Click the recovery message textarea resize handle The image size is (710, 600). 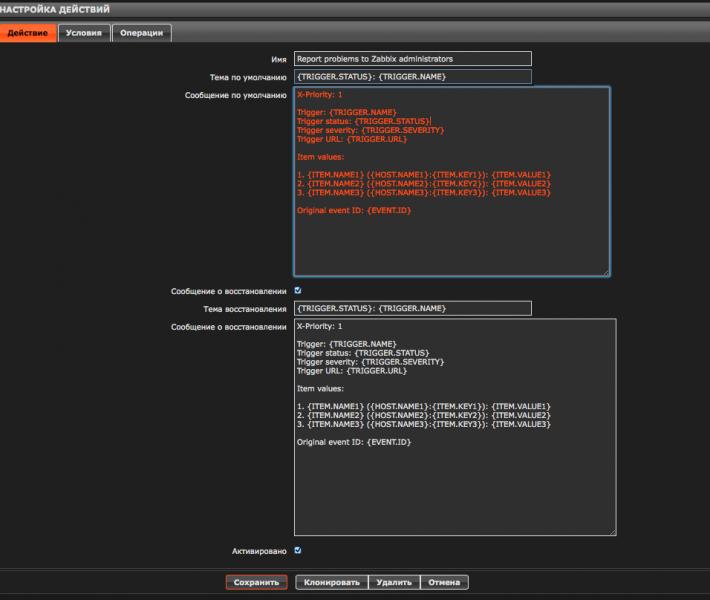click(612, 531)
